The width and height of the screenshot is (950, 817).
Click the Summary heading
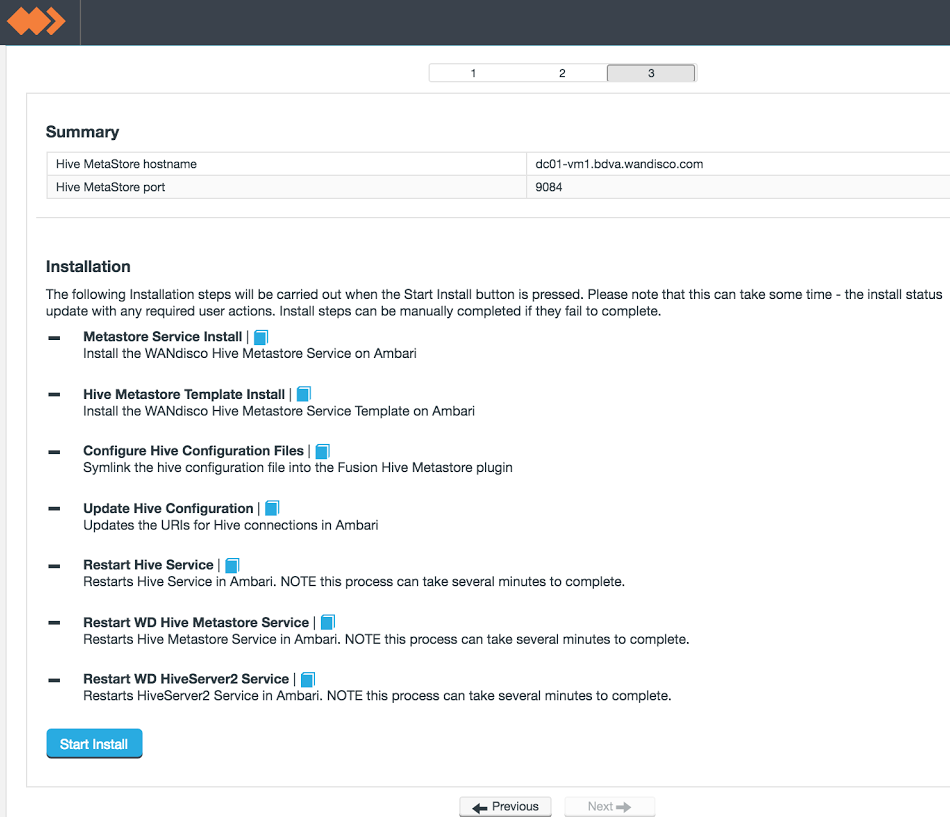(x=82, y=132)
